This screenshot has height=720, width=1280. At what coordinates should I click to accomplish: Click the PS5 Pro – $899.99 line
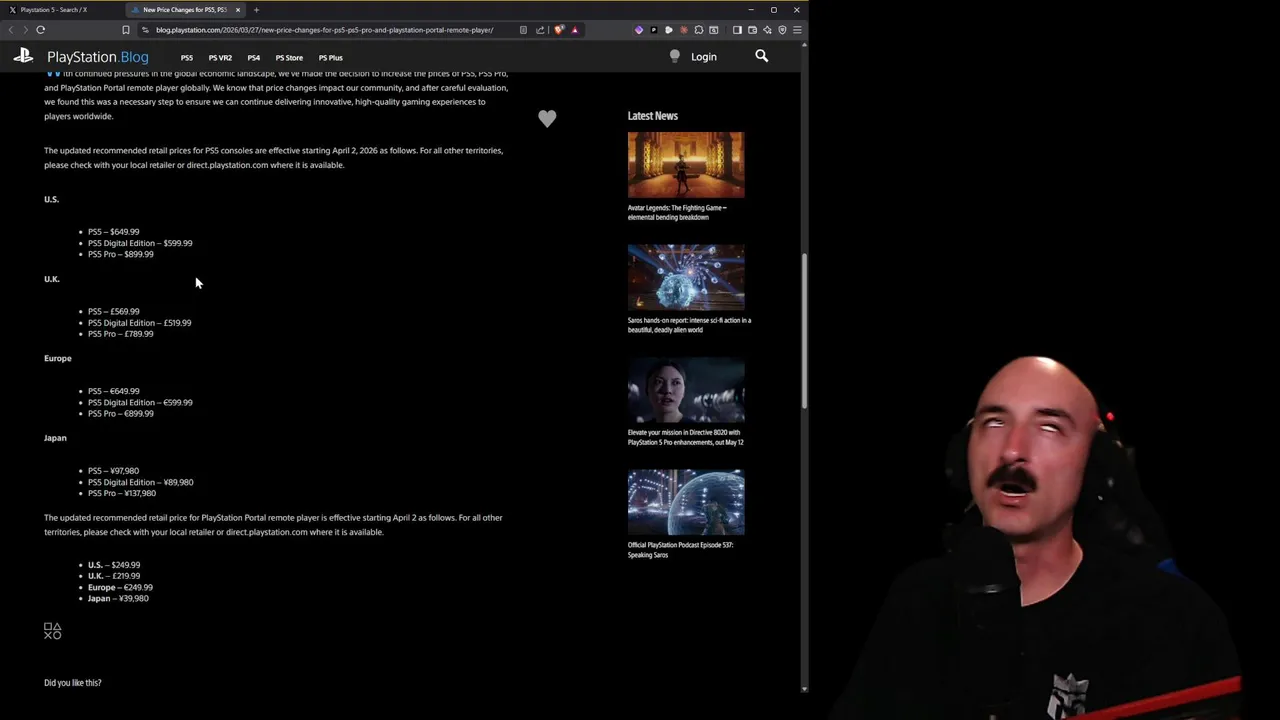[x=121, y=254]
